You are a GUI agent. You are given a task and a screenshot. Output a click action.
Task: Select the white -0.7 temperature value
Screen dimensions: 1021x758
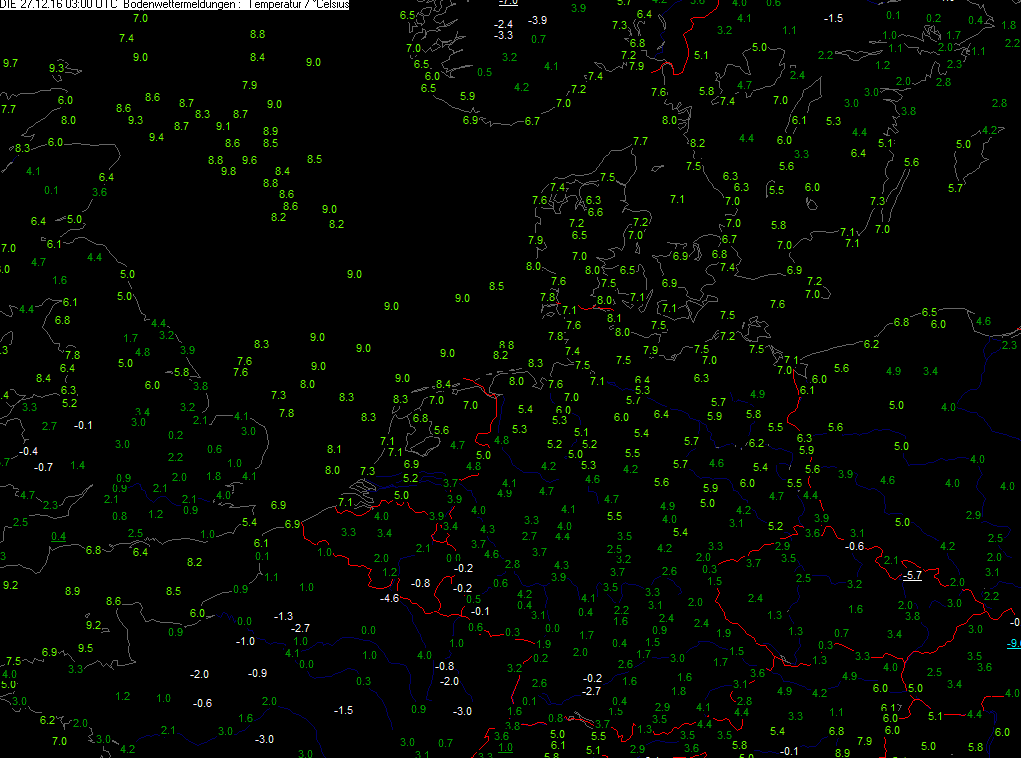pyautogui.click(x=44, y=468)
